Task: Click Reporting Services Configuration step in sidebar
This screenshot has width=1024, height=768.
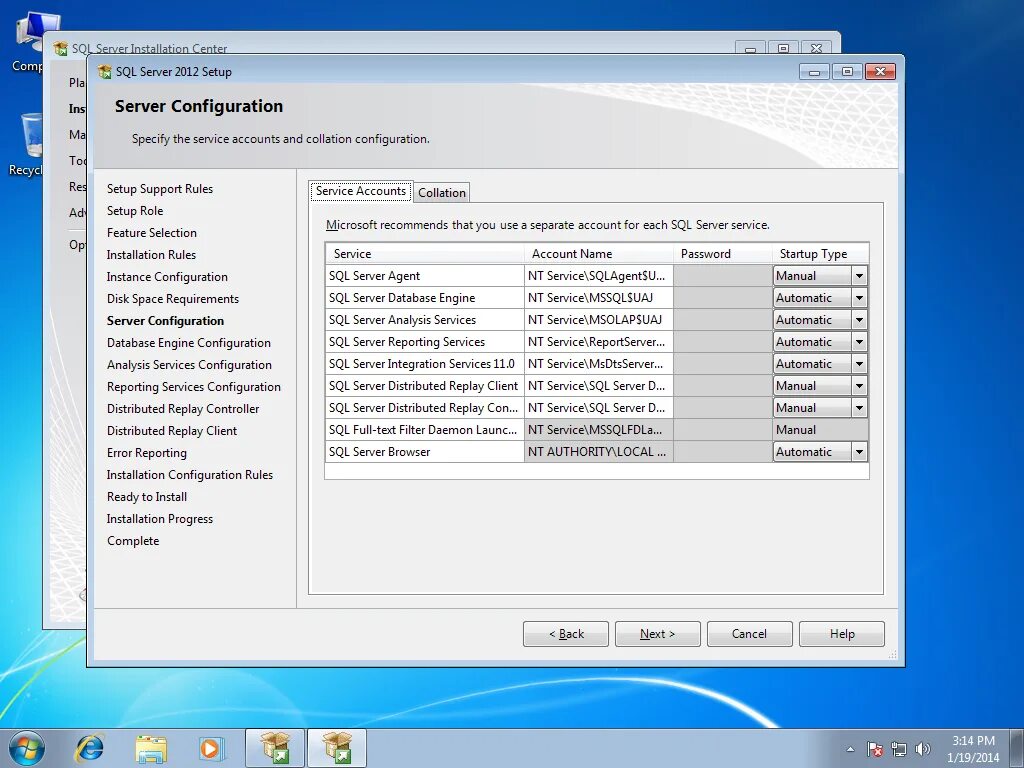Action: [194, 387]
